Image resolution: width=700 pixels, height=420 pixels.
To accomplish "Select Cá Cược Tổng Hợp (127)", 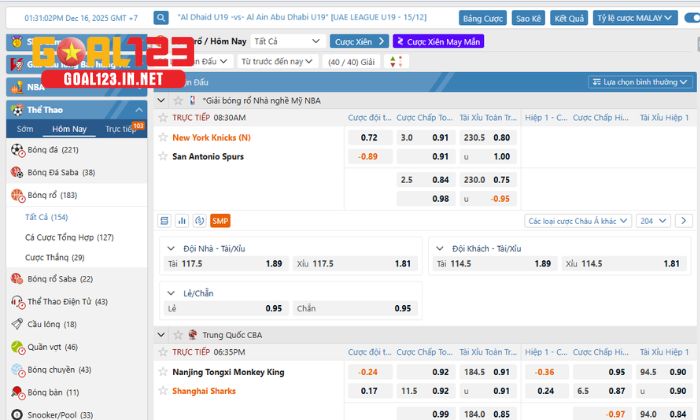I will (x=70, y=237).
